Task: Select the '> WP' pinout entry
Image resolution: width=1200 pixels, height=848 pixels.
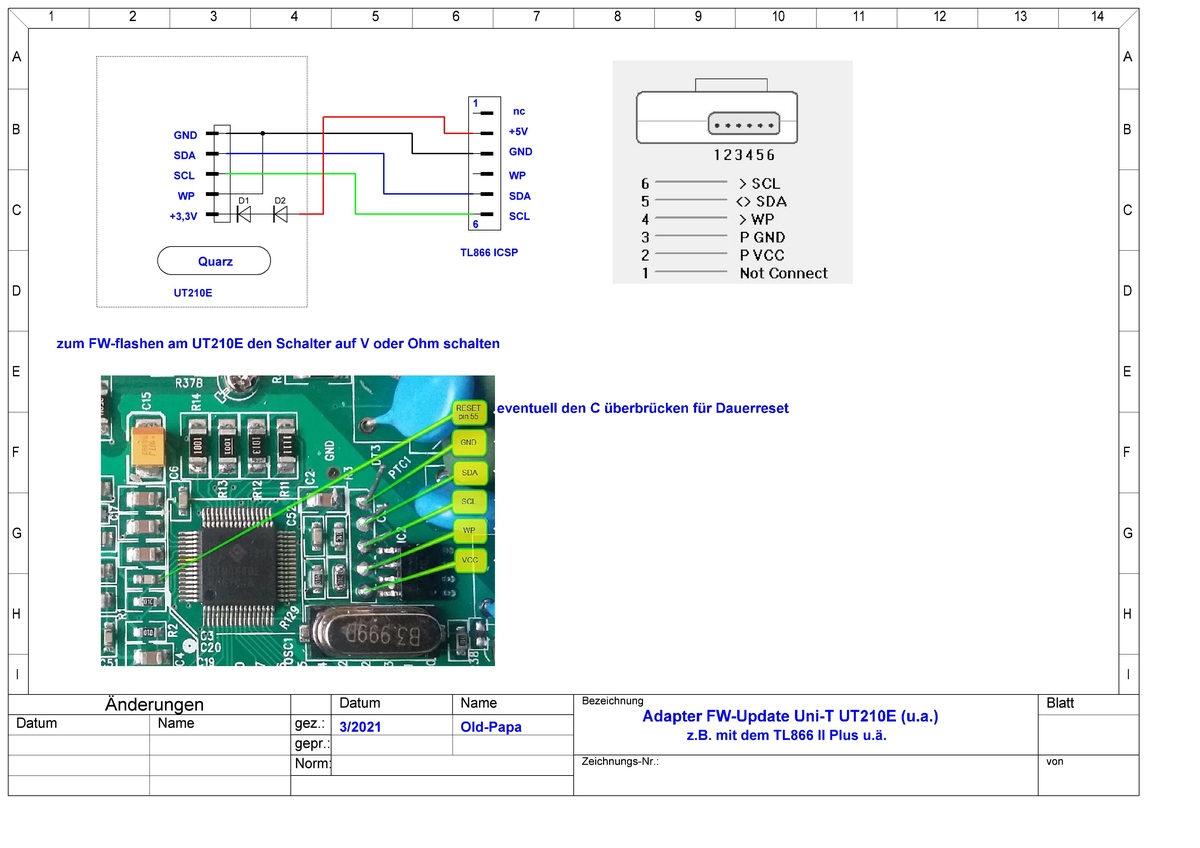Action: coord(756,219)
